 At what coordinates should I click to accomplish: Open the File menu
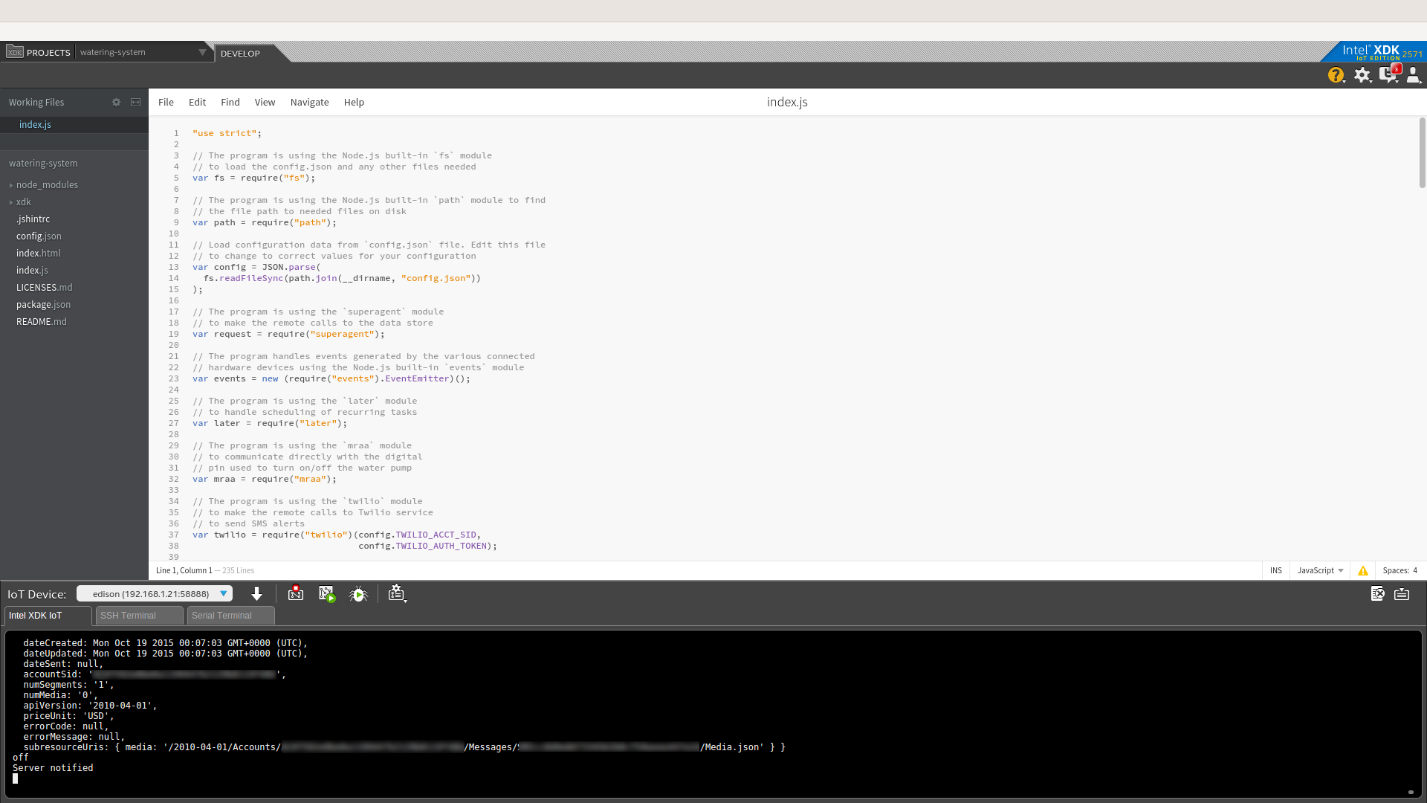point(166,102)
